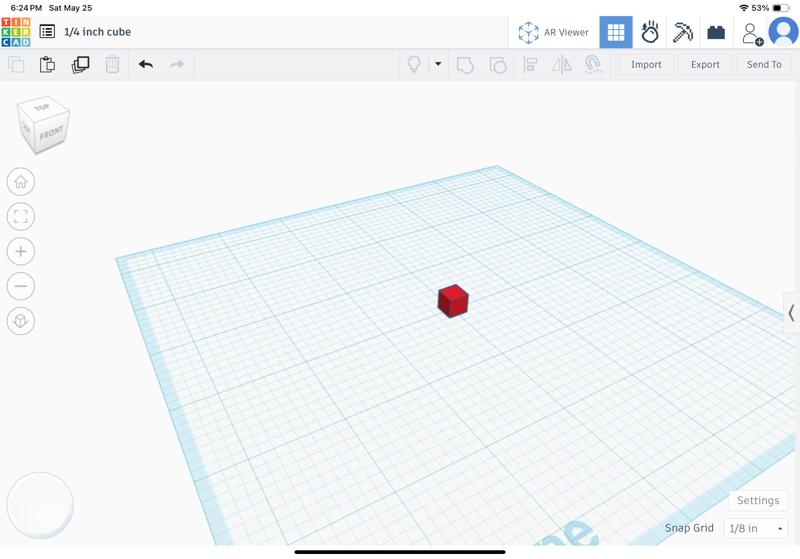This screenshot has height=559, width=800.
Task: Click the Send To button
Action: click(x=764, y=64)
